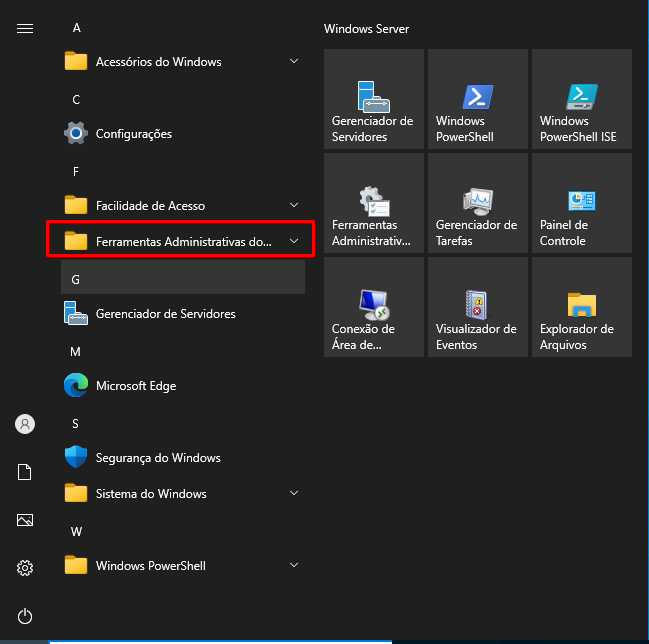Click the Segurança do Windows label

click(x=158, y=458)
